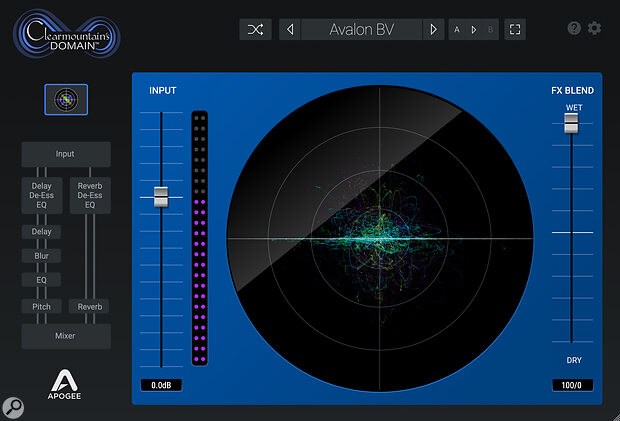Viewport: 620px width, 421px height.
Task: Click the WET label
Action: click(x=574, y=108)
